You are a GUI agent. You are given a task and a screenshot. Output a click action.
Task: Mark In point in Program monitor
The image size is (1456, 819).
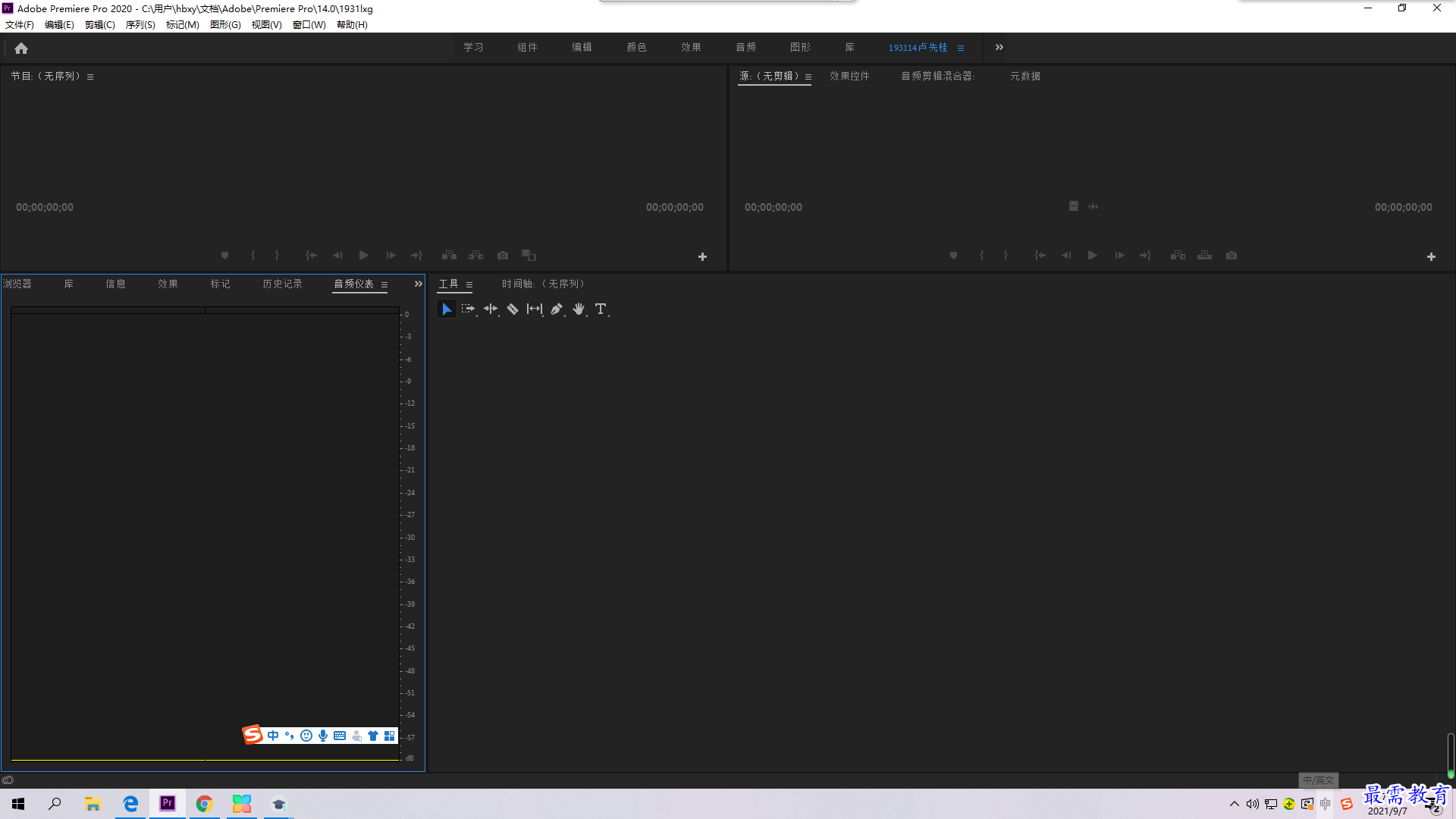click(253, 256)
